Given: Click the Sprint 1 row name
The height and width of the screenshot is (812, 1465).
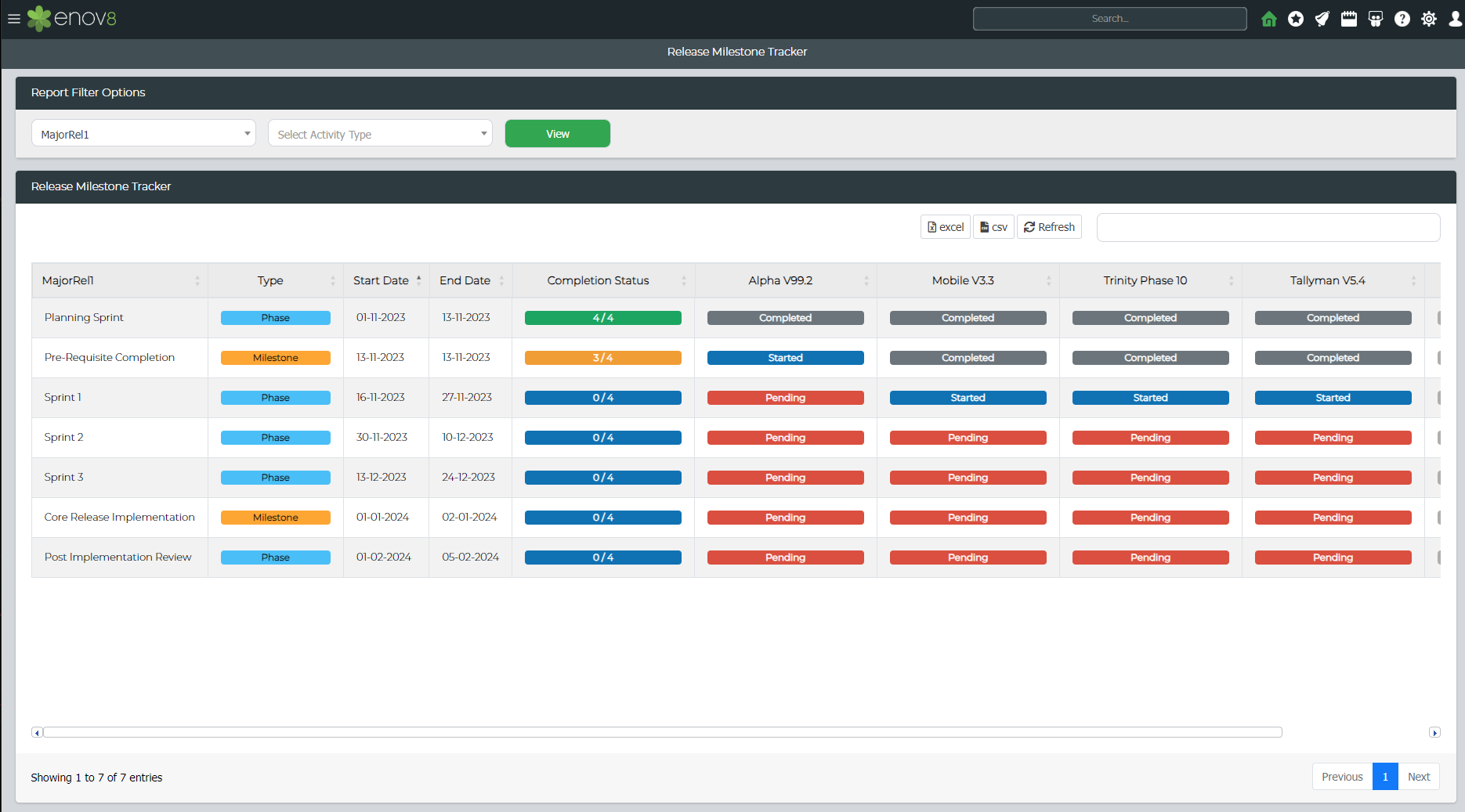Looking at the screenshot, I should point(63,397).
